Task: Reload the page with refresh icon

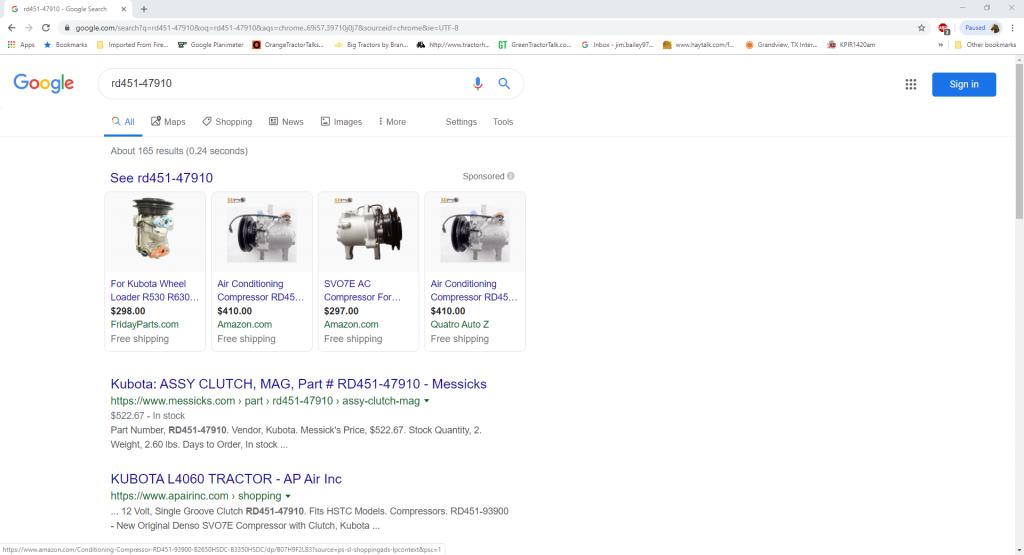Action: click(x=46, y=28)
